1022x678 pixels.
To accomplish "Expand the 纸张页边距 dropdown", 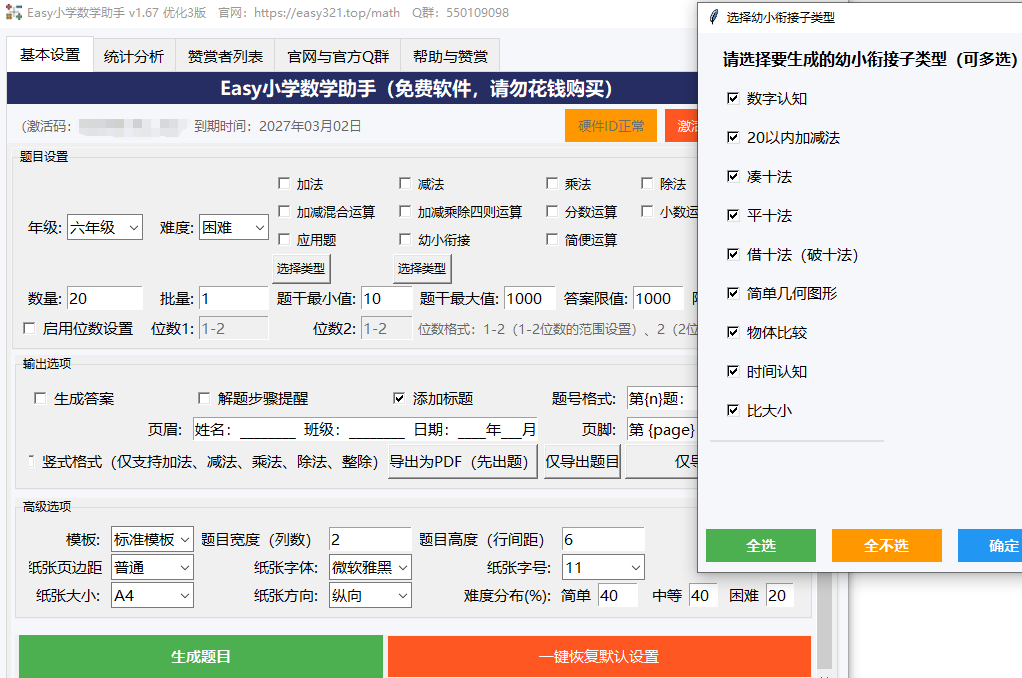I will 152,567.
